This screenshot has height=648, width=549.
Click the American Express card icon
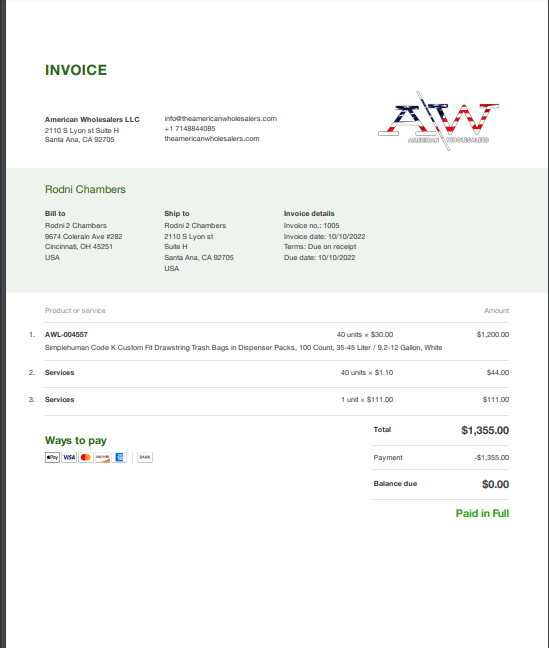tap(119, 457)
